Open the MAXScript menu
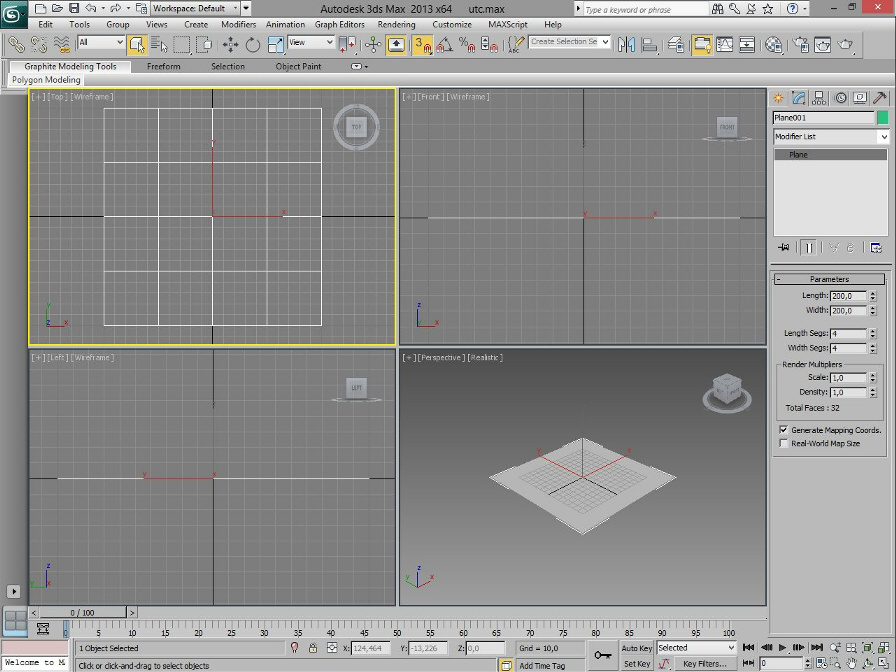 507,25
